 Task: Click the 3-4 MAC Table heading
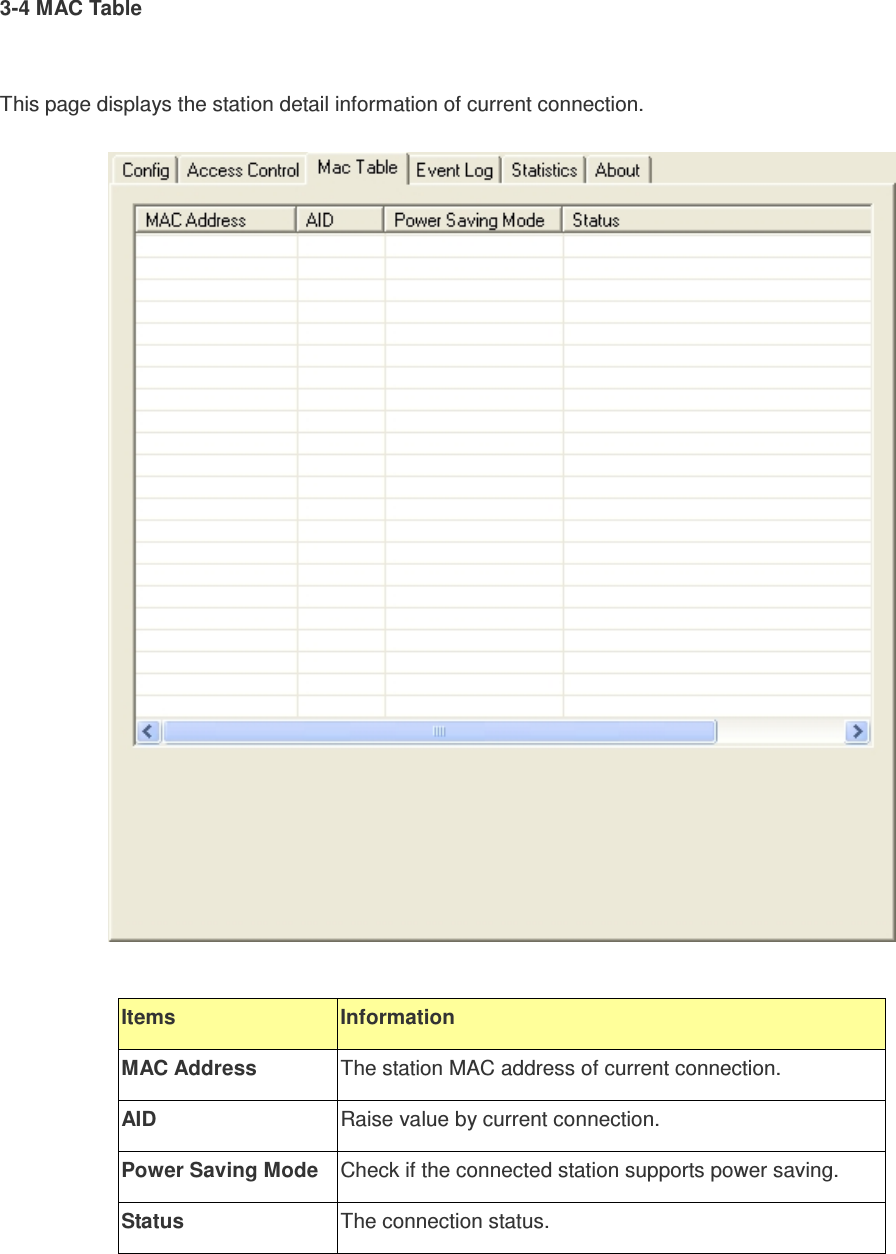(70, 11)
